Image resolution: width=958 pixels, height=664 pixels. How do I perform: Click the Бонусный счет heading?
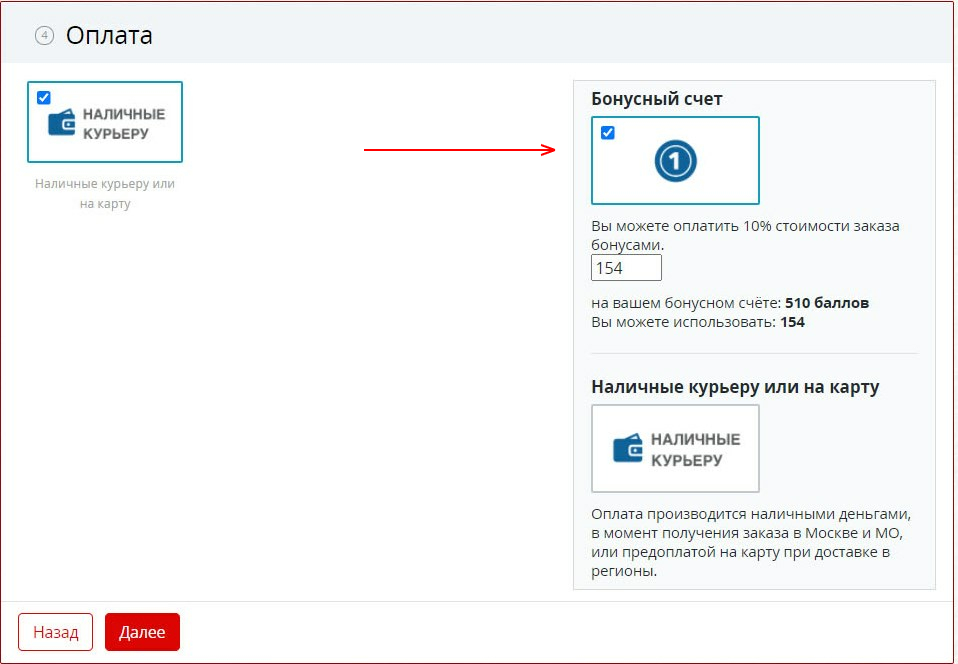656,98
